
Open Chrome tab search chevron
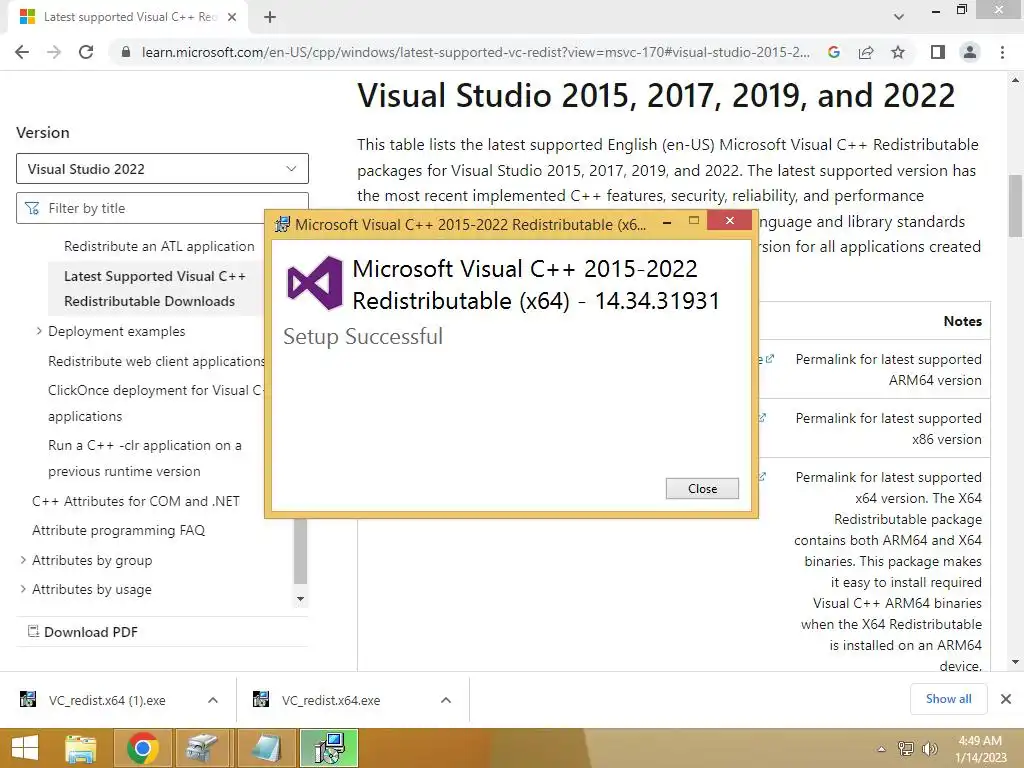pyautogui.click(x=899, y=17)
